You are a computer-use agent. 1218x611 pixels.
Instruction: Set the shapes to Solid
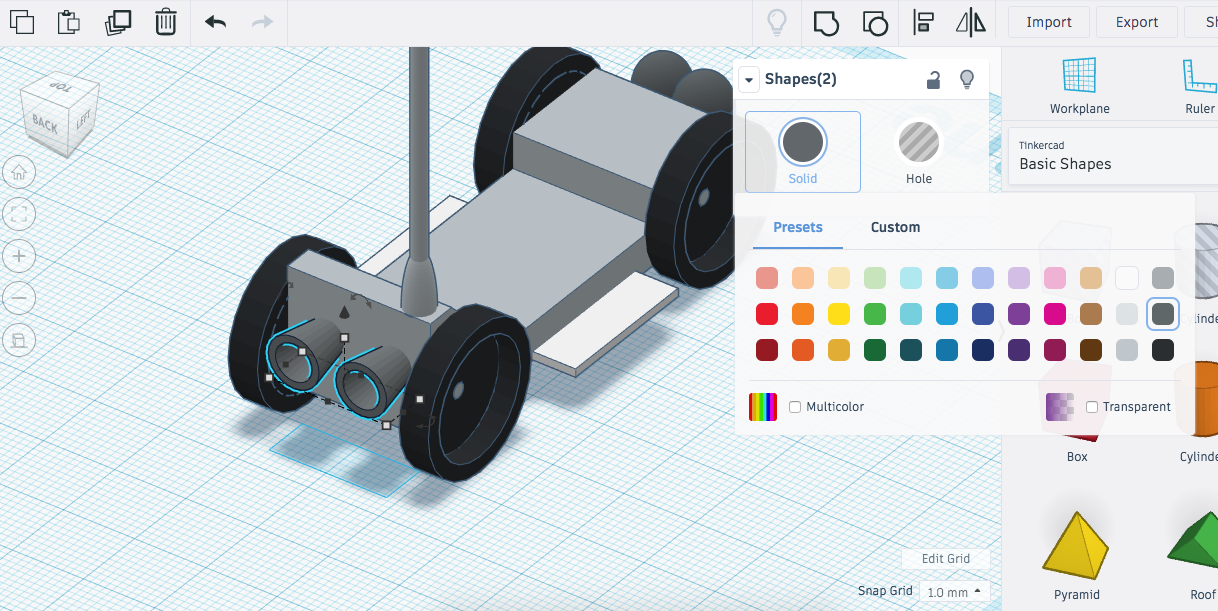[x=803, y=152]
